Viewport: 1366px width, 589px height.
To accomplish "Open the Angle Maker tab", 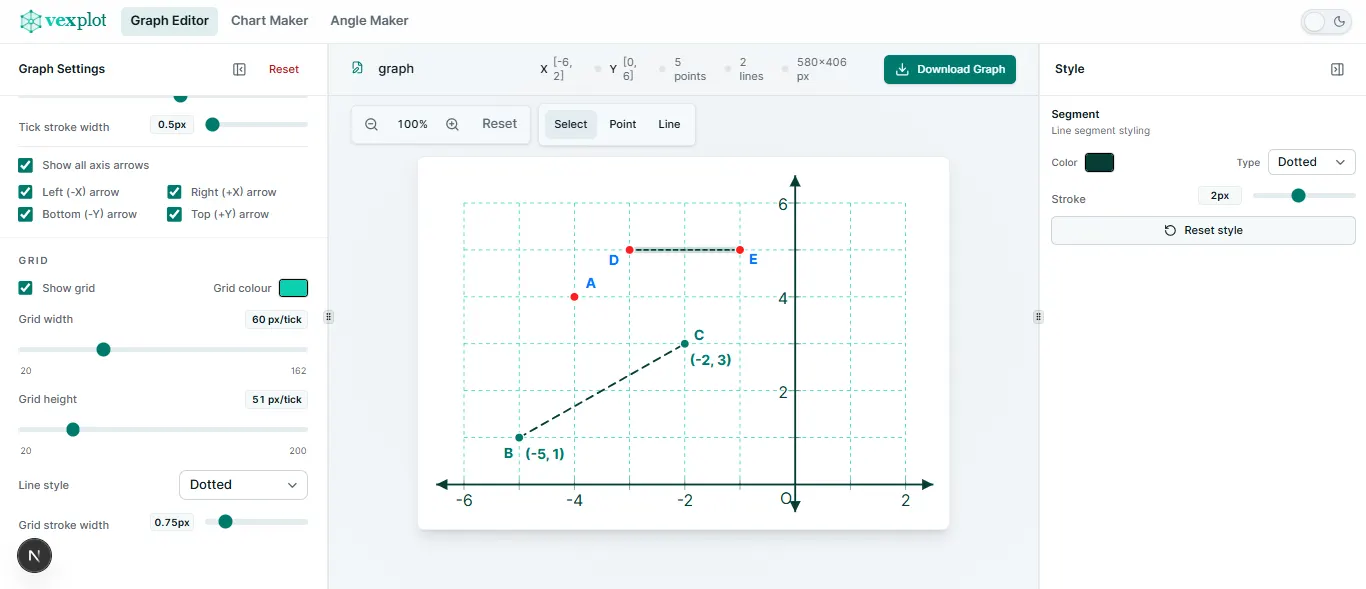I will (369, 21).
